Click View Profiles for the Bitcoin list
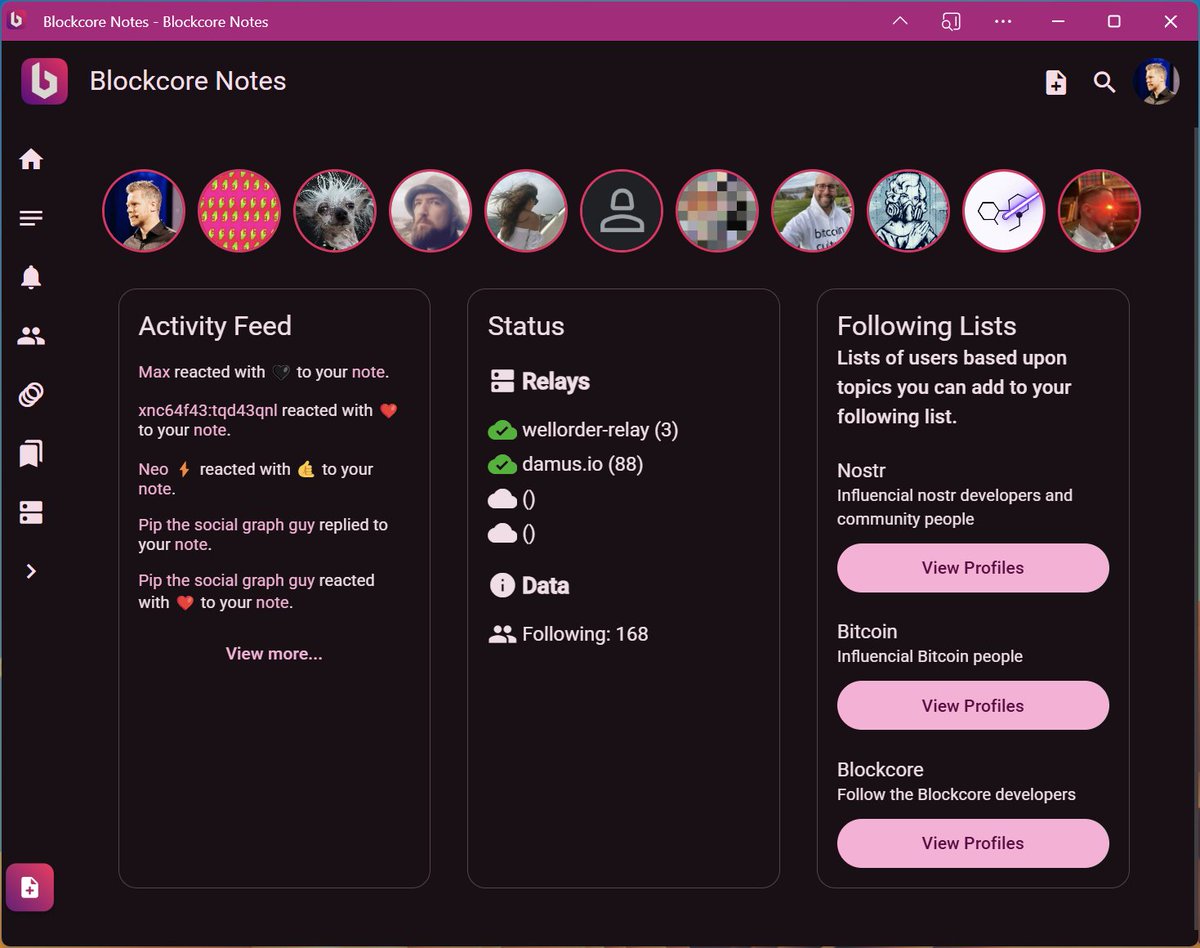Image resolution: width=1200 pixels, height=948 pixels. coord(972,705)
